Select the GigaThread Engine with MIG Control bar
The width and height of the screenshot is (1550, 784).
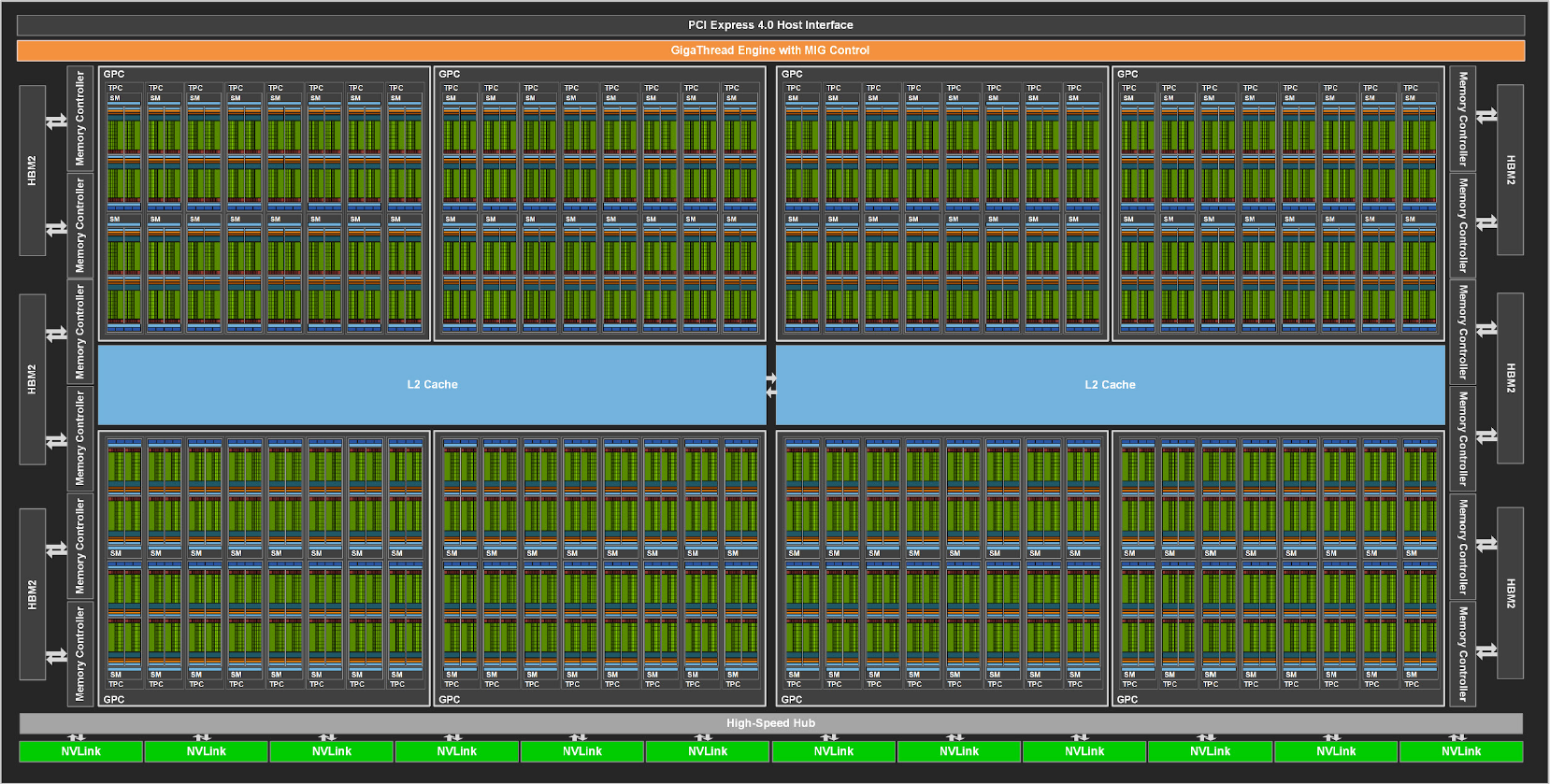(x=770, y=50)
